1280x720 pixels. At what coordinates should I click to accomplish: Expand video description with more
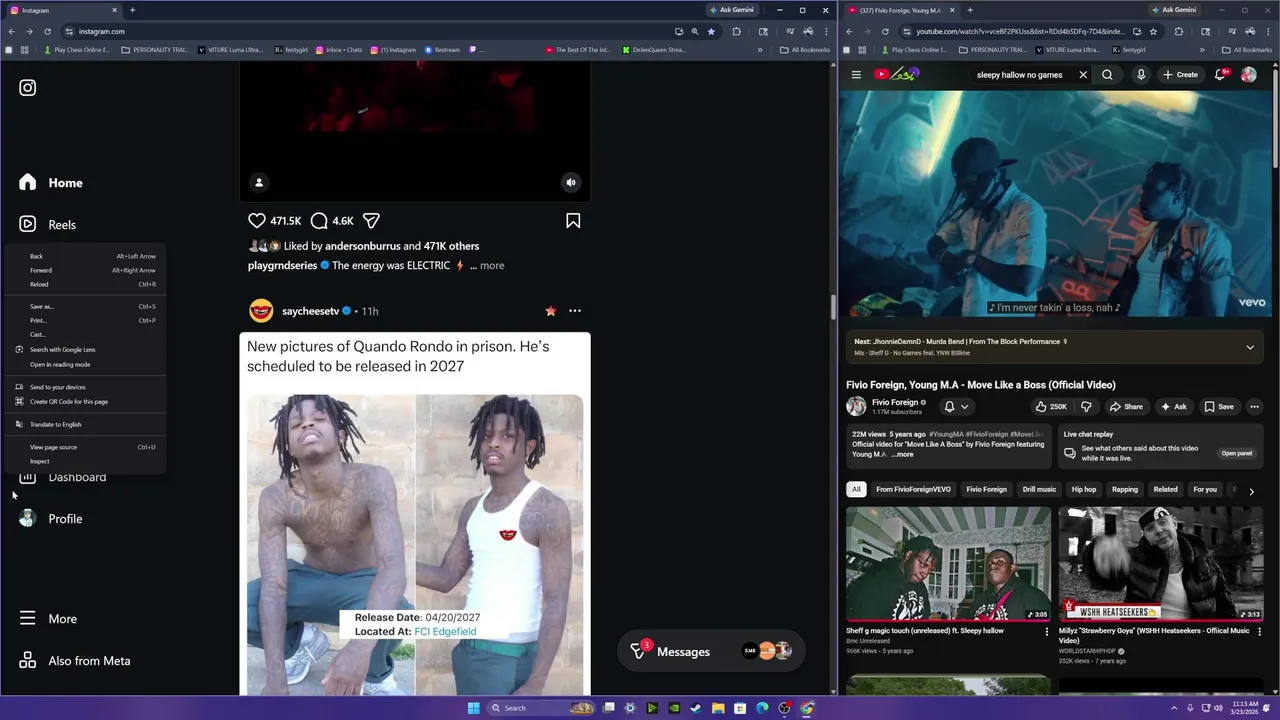[903, 455]
